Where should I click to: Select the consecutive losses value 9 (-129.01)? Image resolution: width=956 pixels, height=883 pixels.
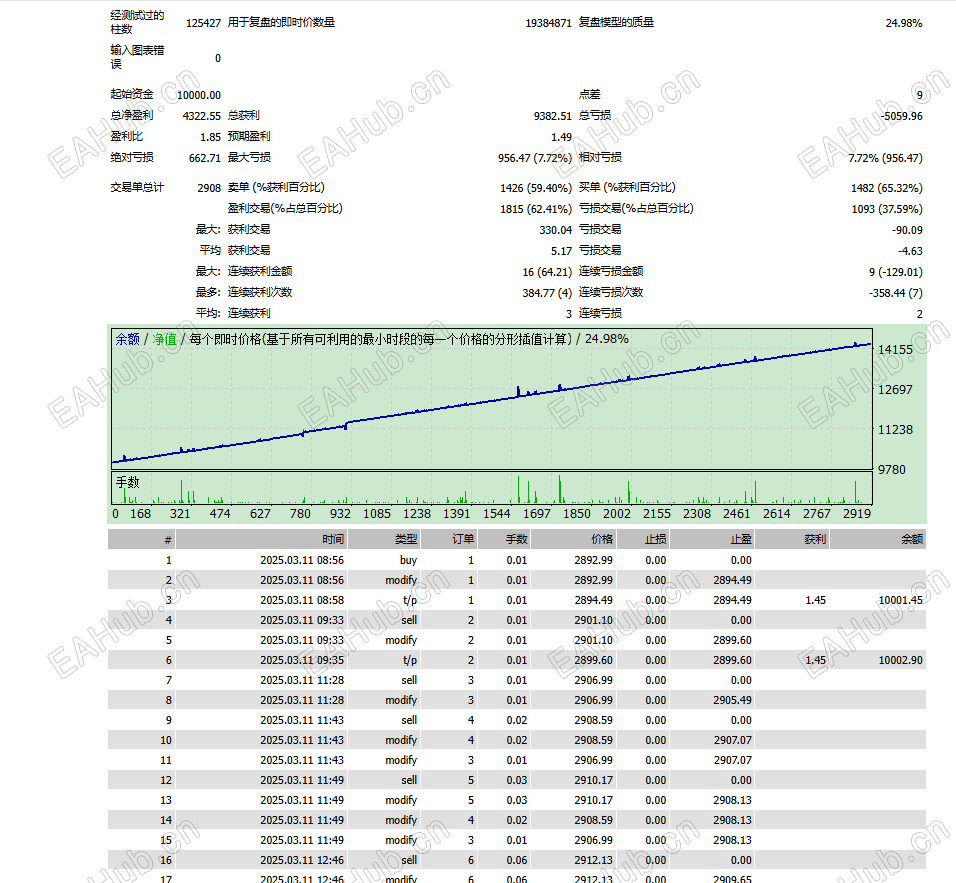[x=896, y=272]
